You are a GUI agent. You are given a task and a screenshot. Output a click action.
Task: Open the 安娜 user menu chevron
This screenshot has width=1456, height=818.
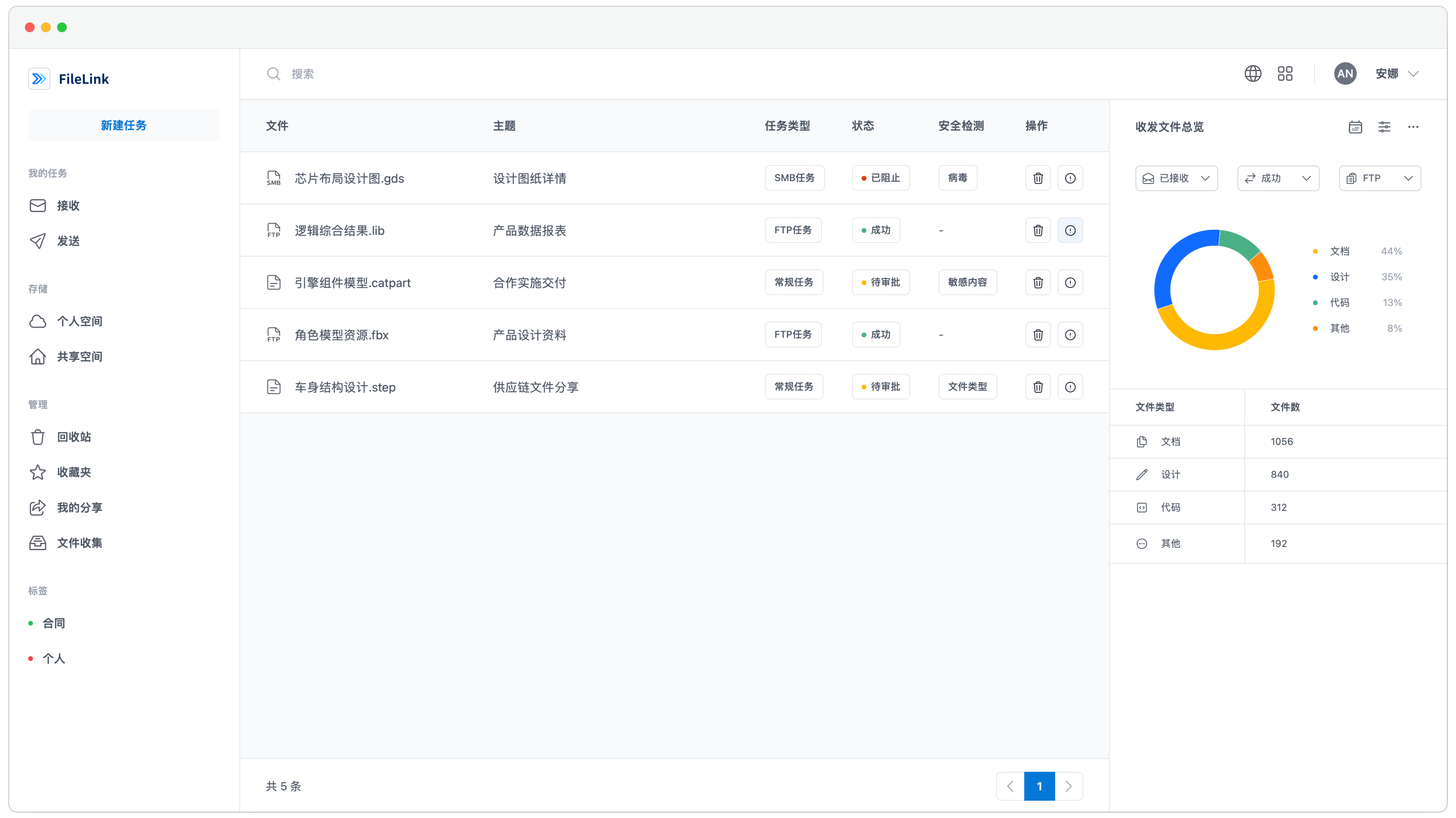coord(1413,74)
